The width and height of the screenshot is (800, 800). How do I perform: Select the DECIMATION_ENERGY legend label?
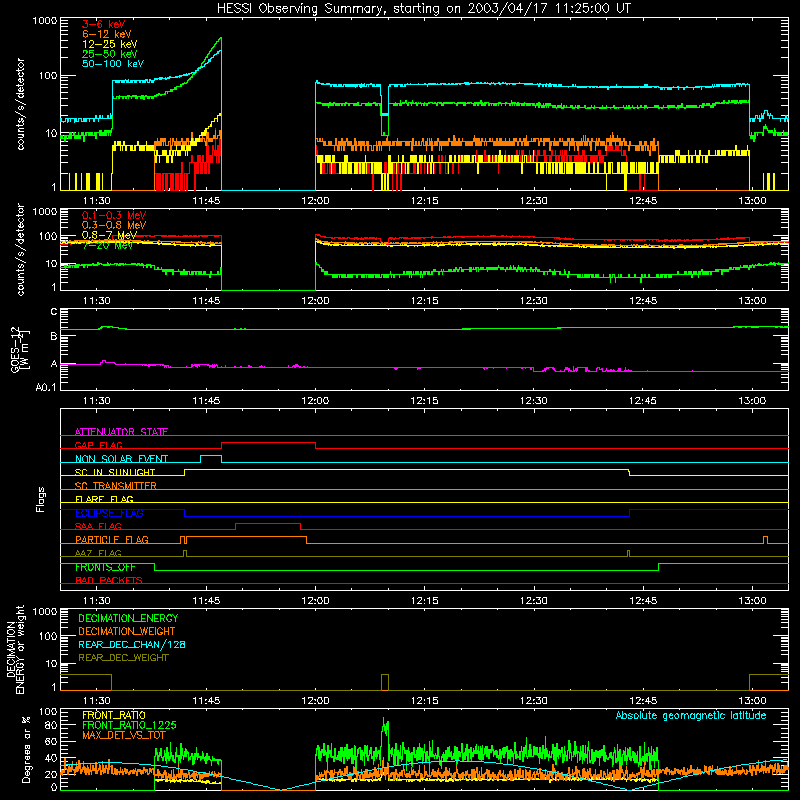[x=128, y=618]
